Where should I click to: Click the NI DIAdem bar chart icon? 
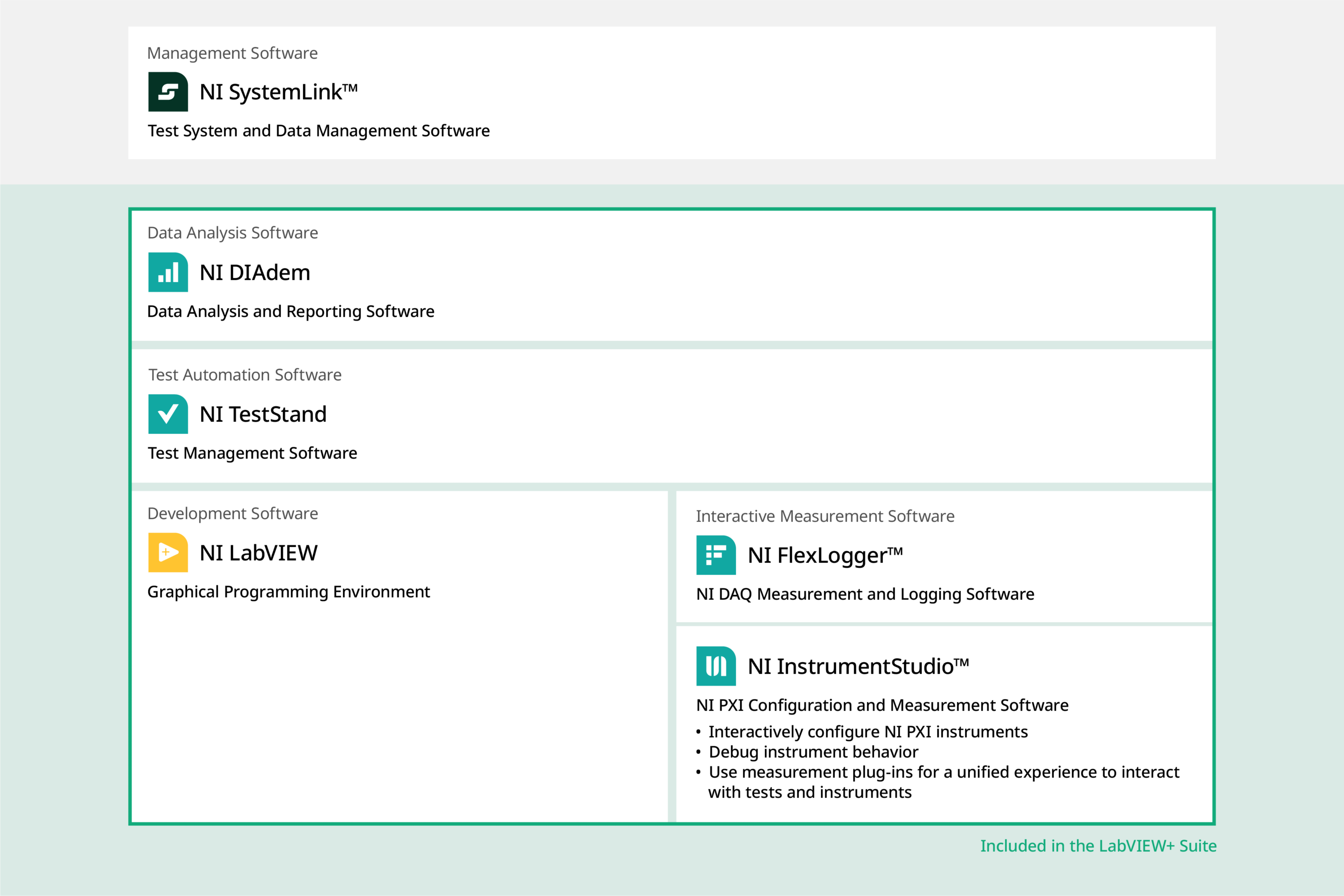(168, 272)
